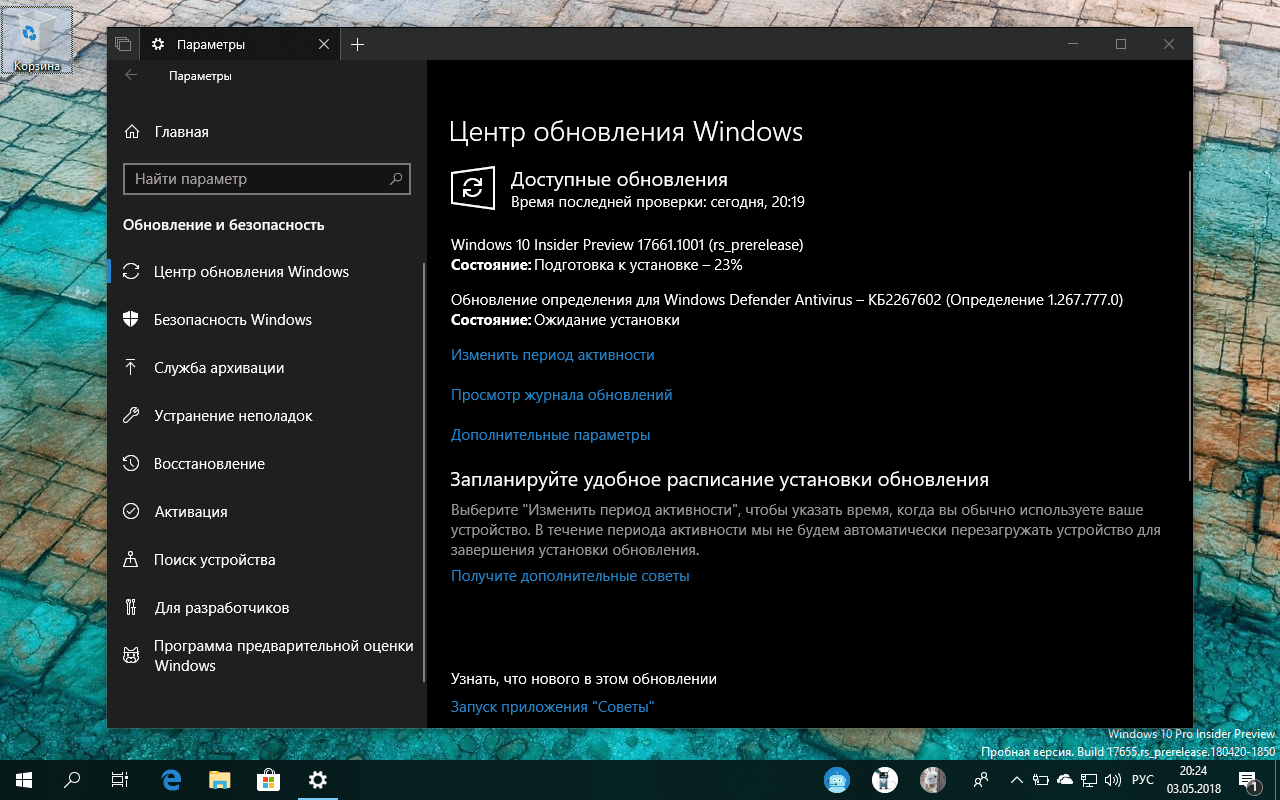Switch input language via РУС indicator
The height and width of the screenshot is (800, 1280).
(1142, 780)
